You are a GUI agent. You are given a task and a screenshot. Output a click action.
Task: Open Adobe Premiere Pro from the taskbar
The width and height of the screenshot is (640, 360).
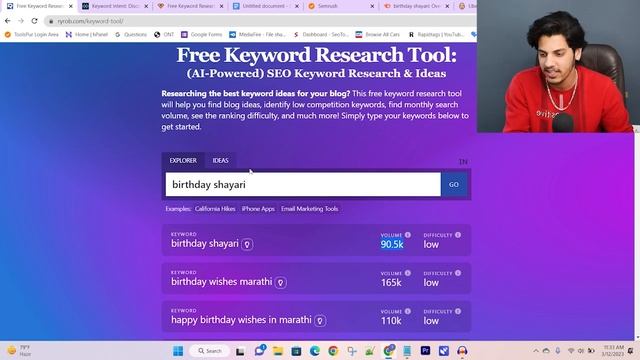pyautogui.click(x=425, y=351)
